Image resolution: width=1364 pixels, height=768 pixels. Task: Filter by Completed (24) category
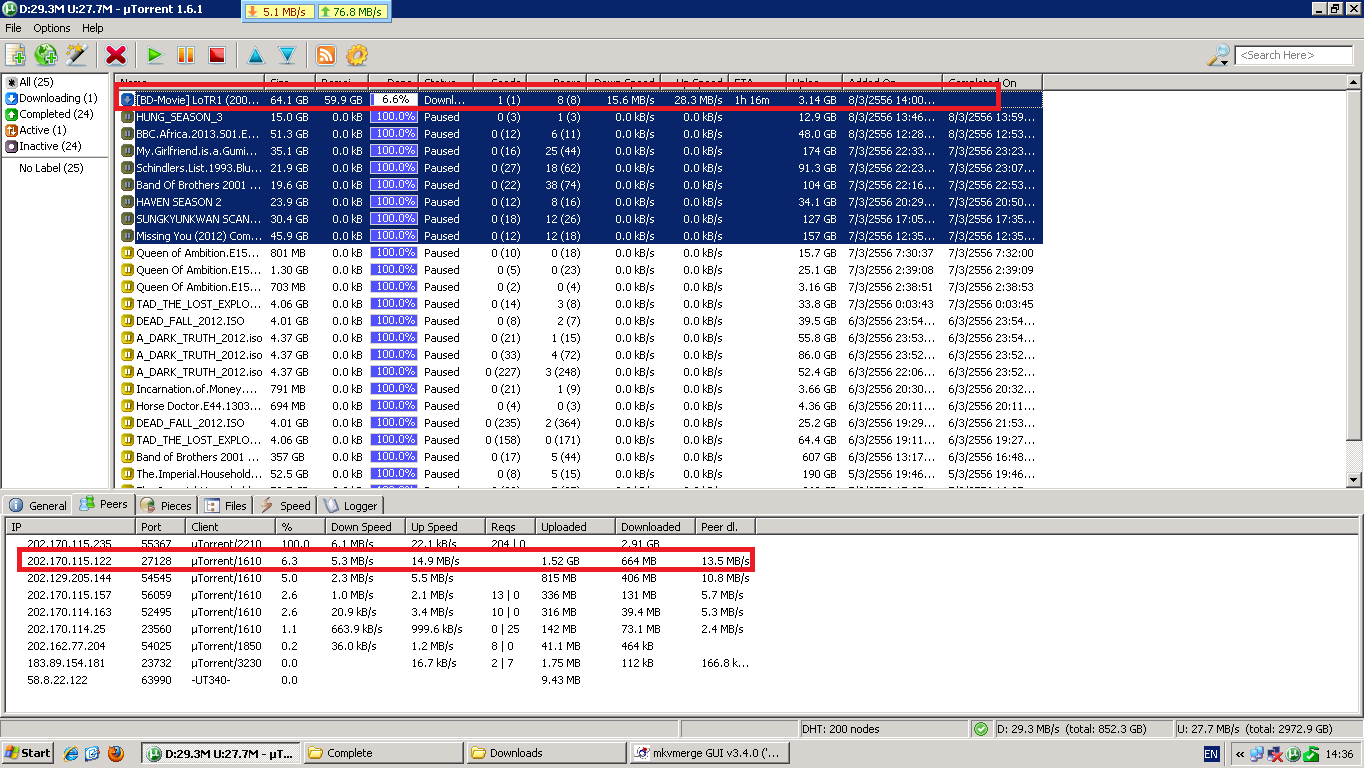49,114
